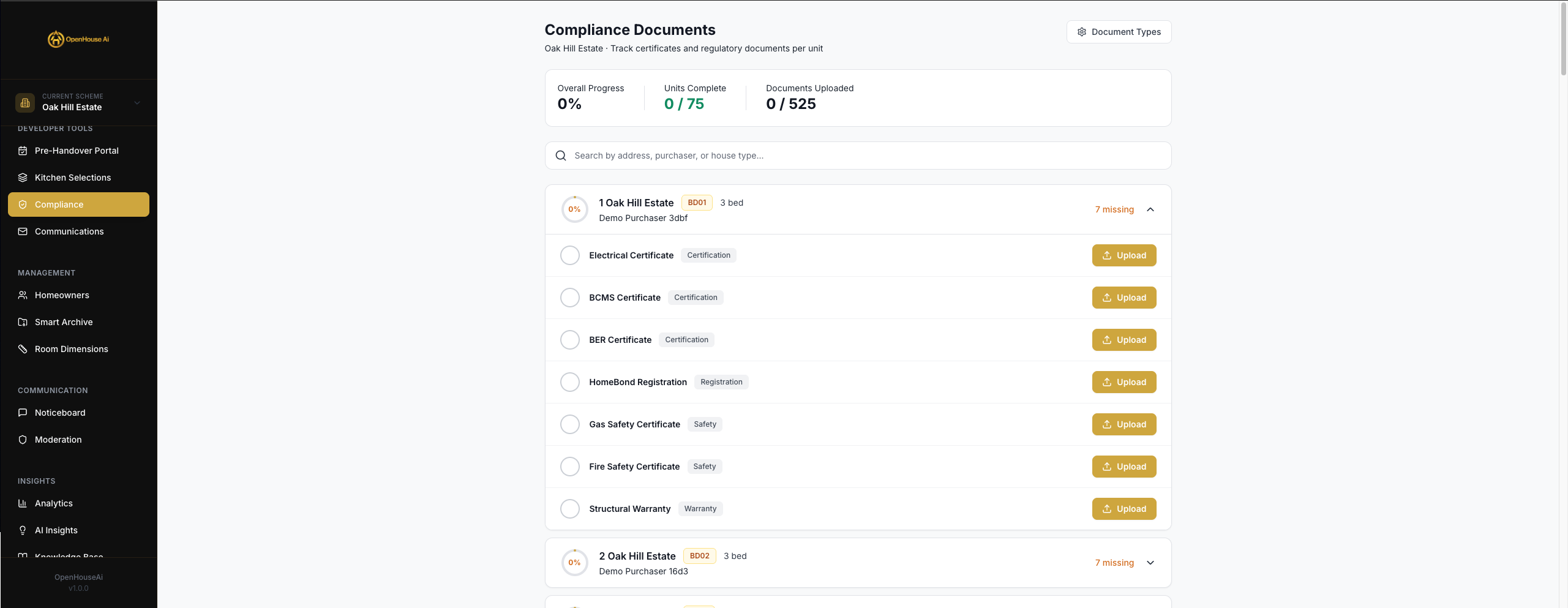Select the Kitchen Selections sidebar icon

pos(22,177)
